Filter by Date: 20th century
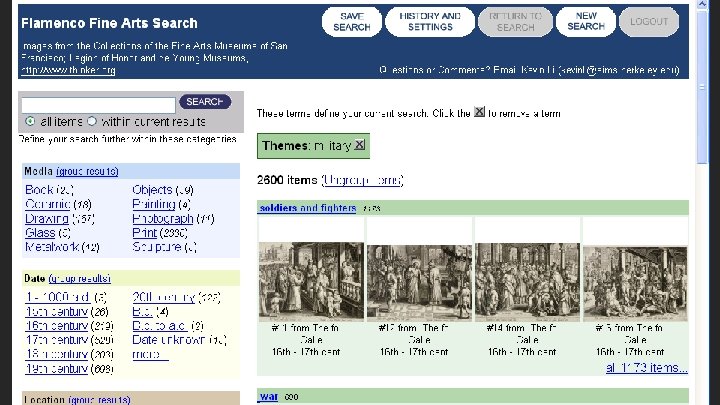The width and height of the screenshot is (720, 405). tap(163, 298)
